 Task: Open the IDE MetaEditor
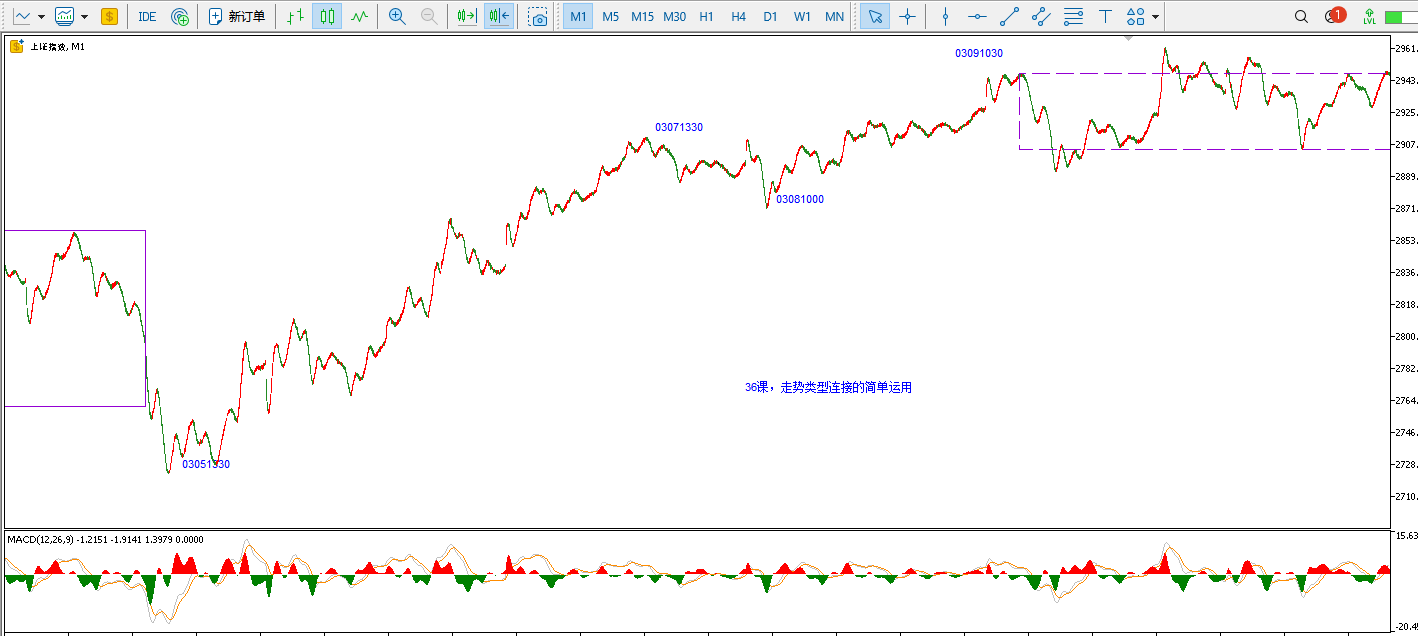(147, 16)
